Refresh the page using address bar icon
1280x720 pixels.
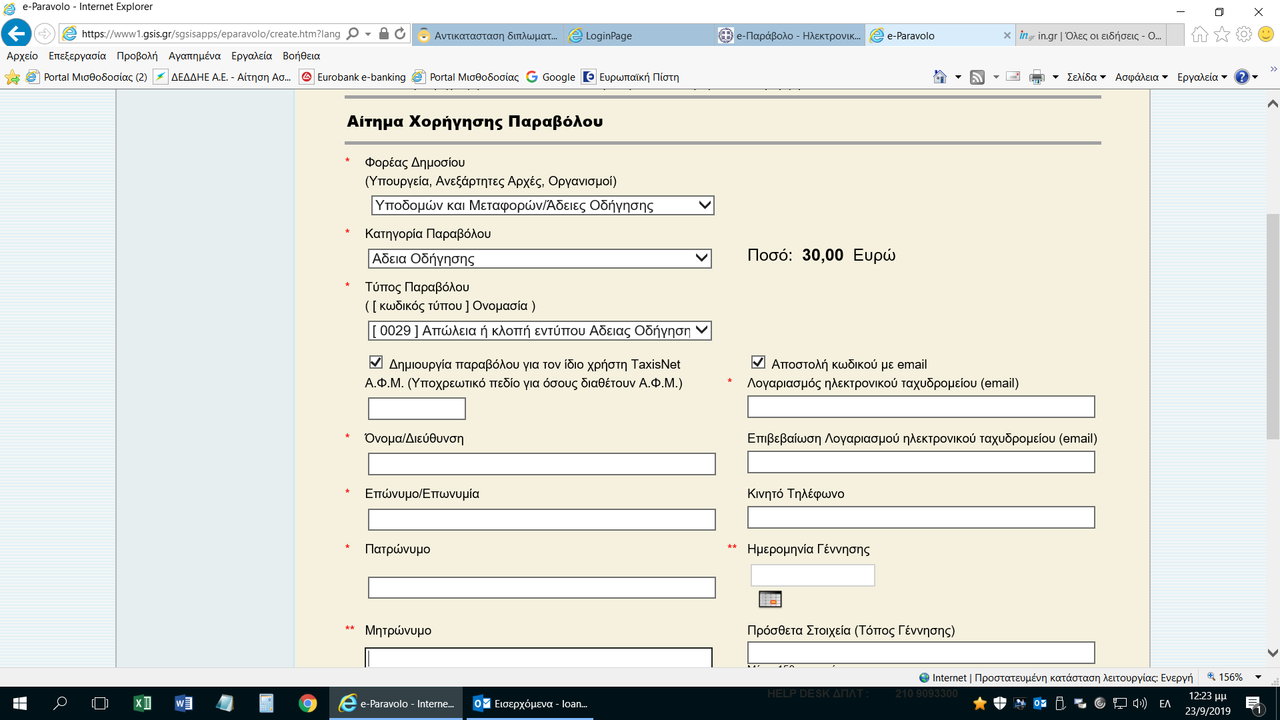point(400,34)
